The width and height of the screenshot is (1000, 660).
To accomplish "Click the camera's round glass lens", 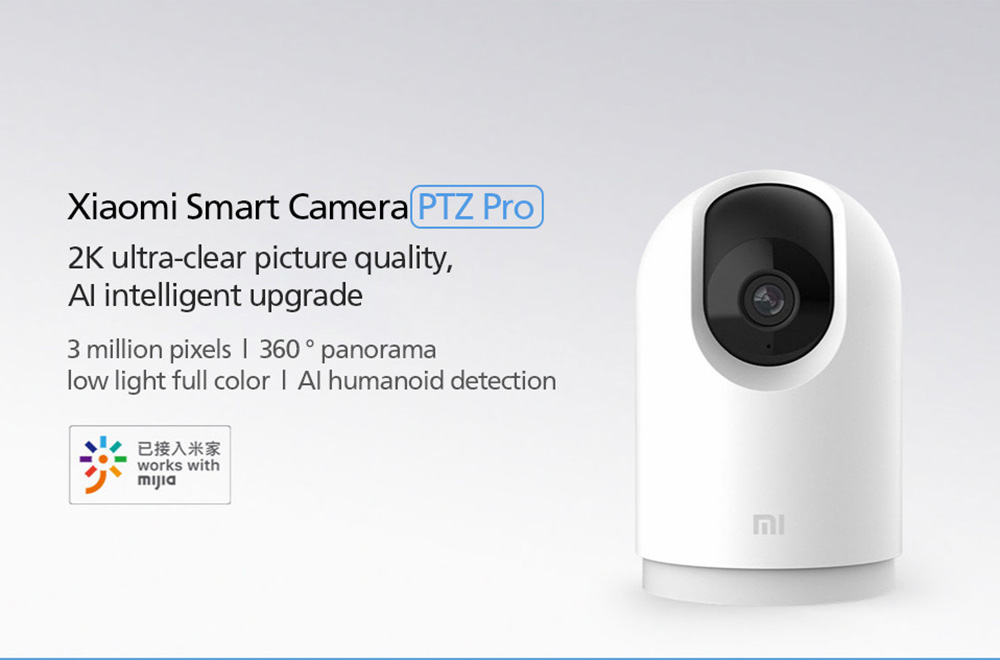I will point(768,298).
